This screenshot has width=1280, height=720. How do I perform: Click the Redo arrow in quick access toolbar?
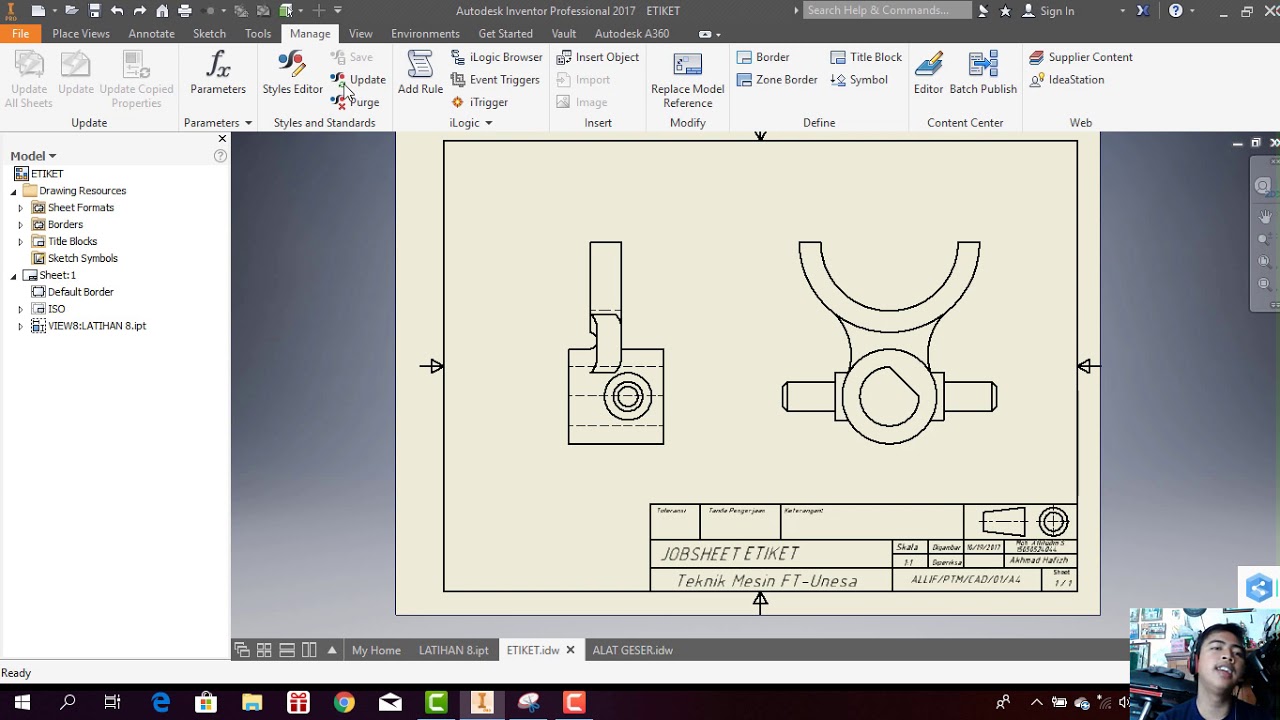[139, 11]
